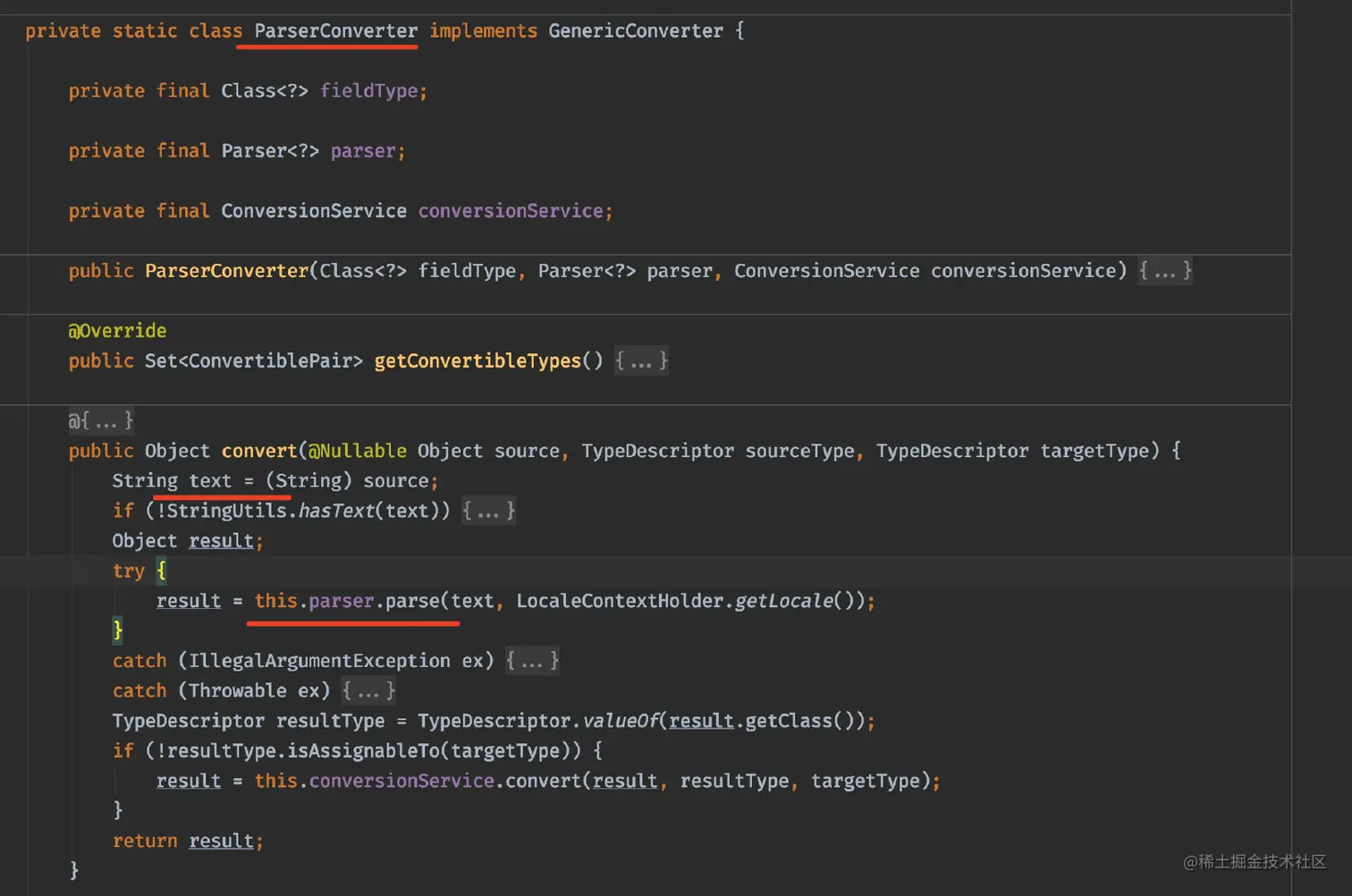This screenshot has width=1352, height=896.
Task: Click the targetType parameter in convert signature
Action: [x=1094, y=451]
